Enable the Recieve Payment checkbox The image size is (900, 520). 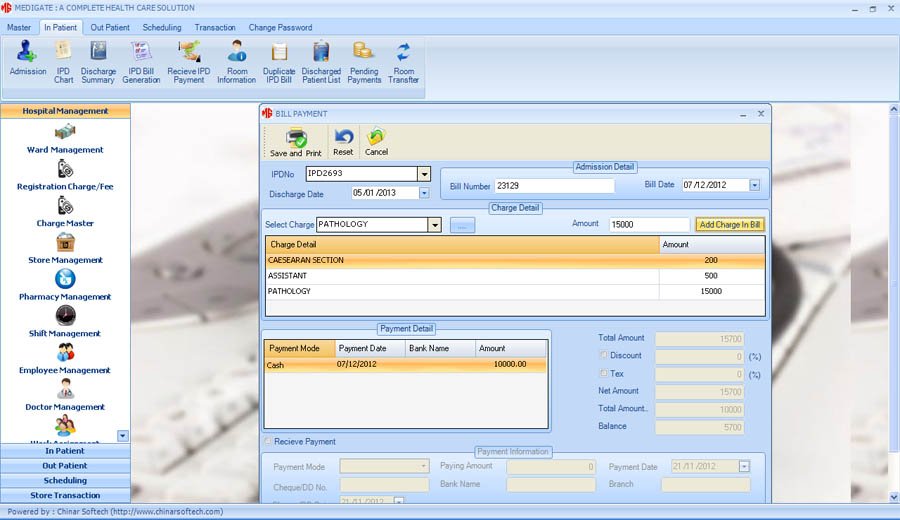pos(267,441)
